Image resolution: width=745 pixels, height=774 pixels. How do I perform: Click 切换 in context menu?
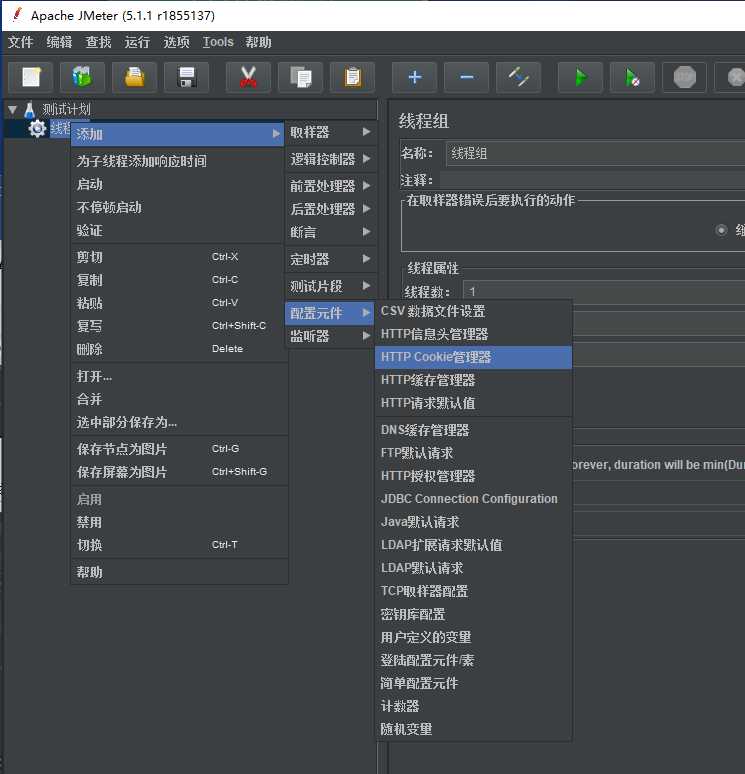pyautogui.click(x=180, y=545)
